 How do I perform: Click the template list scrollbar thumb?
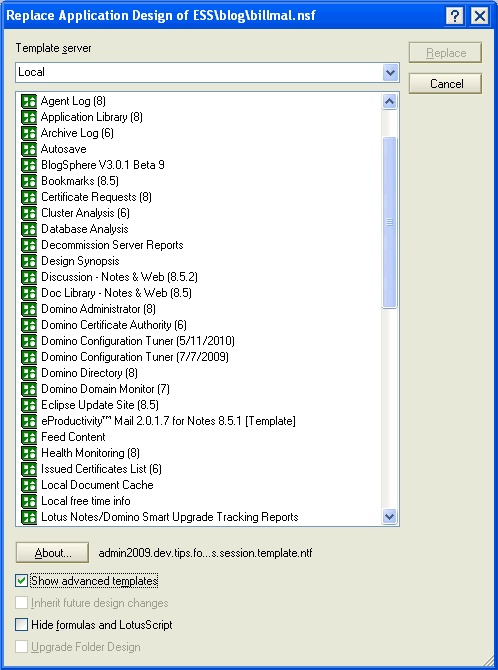[390, 222]
